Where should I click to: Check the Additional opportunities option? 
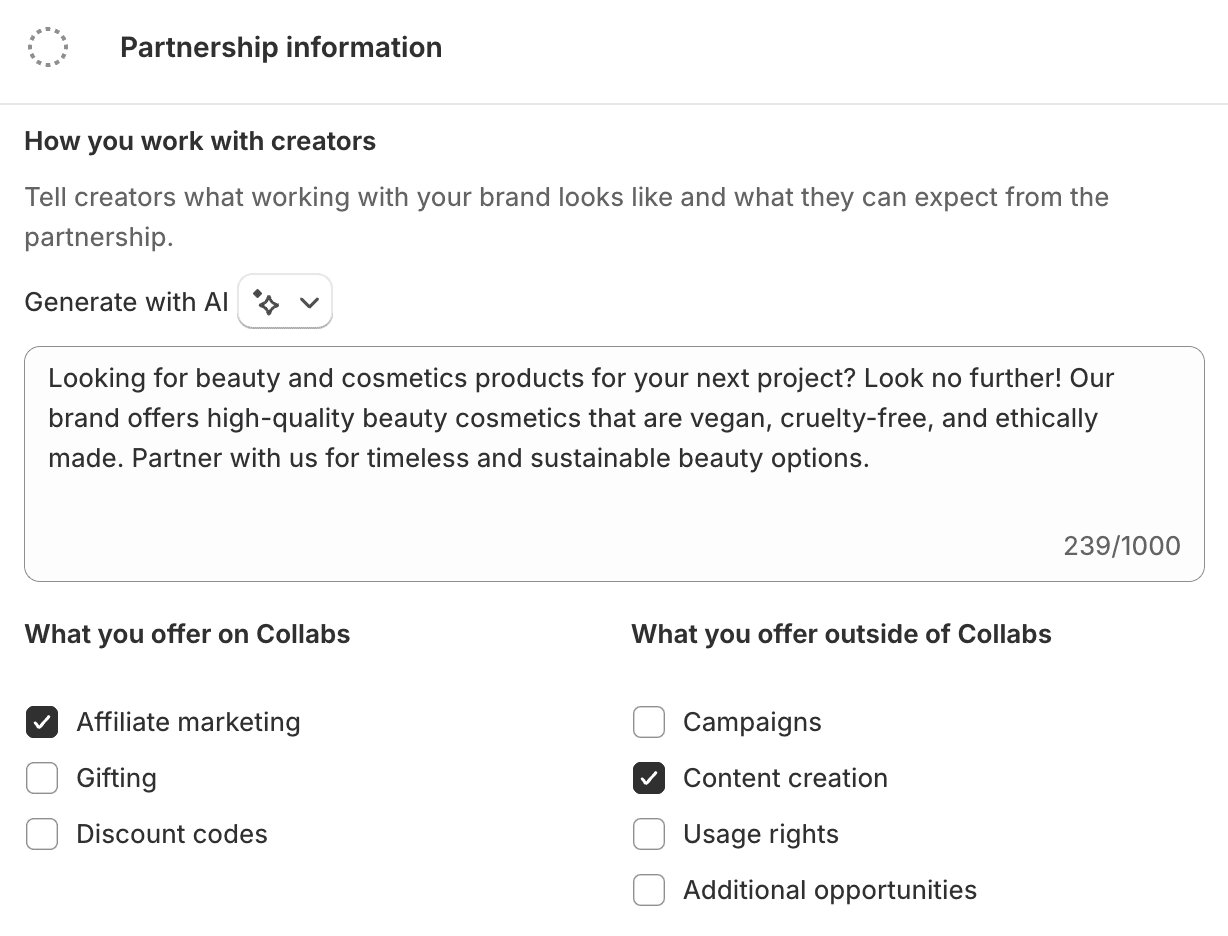tap(649, 890)
